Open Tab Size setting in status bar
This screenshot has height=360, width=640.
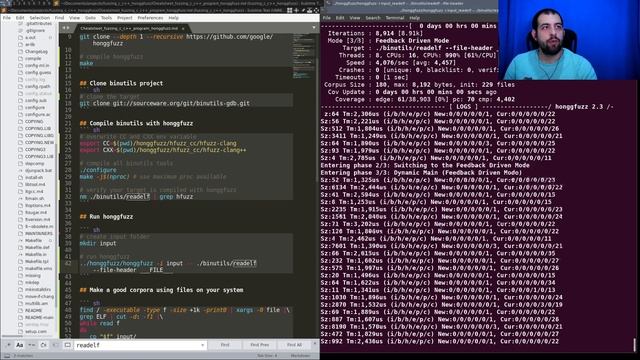(268, 356)
